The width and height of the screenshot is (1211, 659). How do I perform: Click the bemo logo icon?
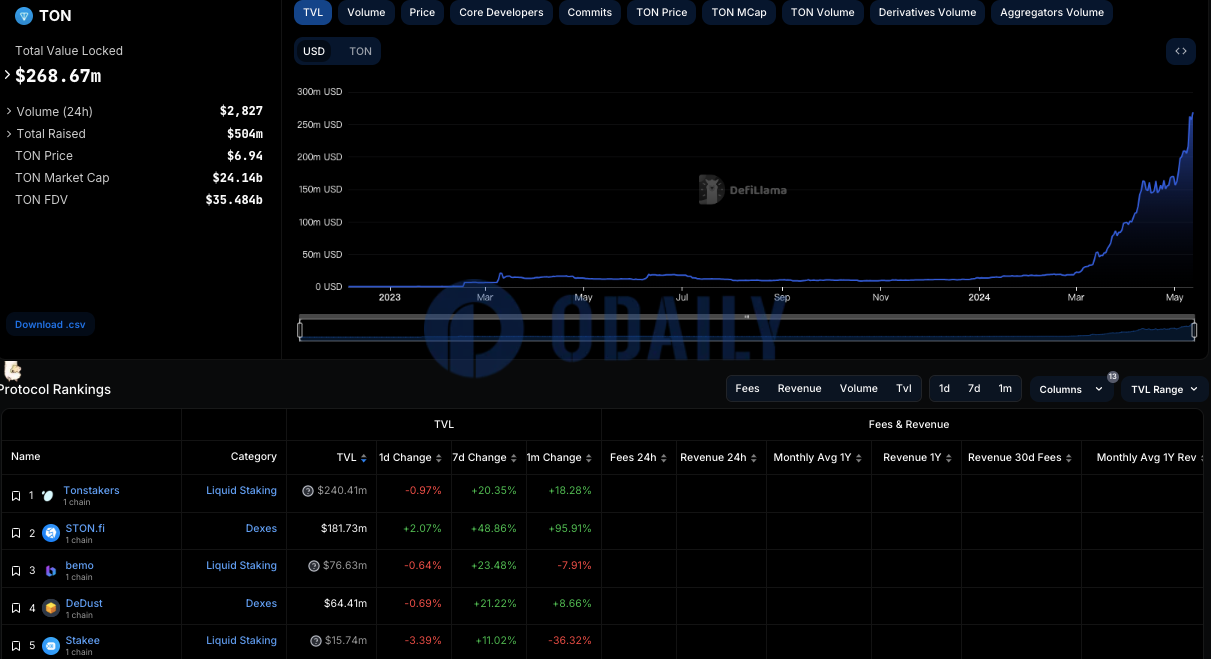50,571
